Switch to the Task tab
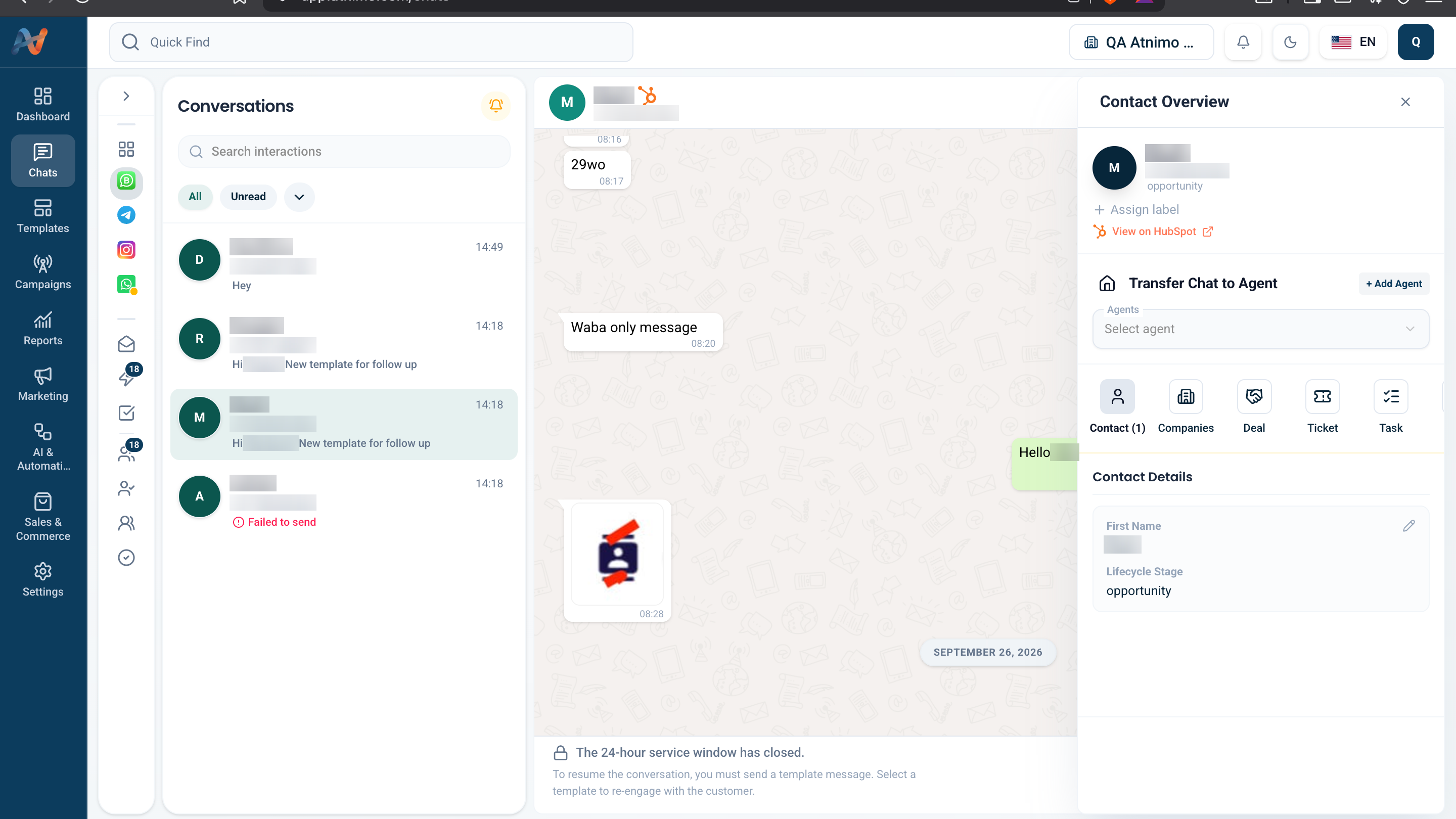Image resolution: width=1456 pixels, height=819 pixels. [1390, 406]
